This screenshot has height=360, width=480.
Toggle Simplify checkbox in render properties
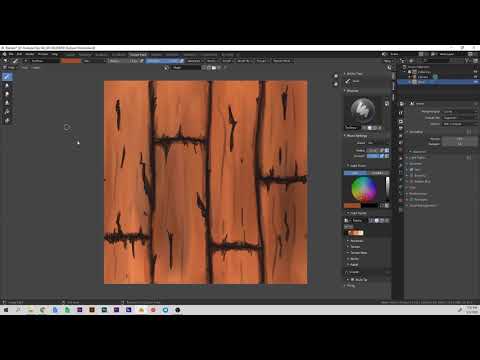pyautogui.click(x=412, y=175)
